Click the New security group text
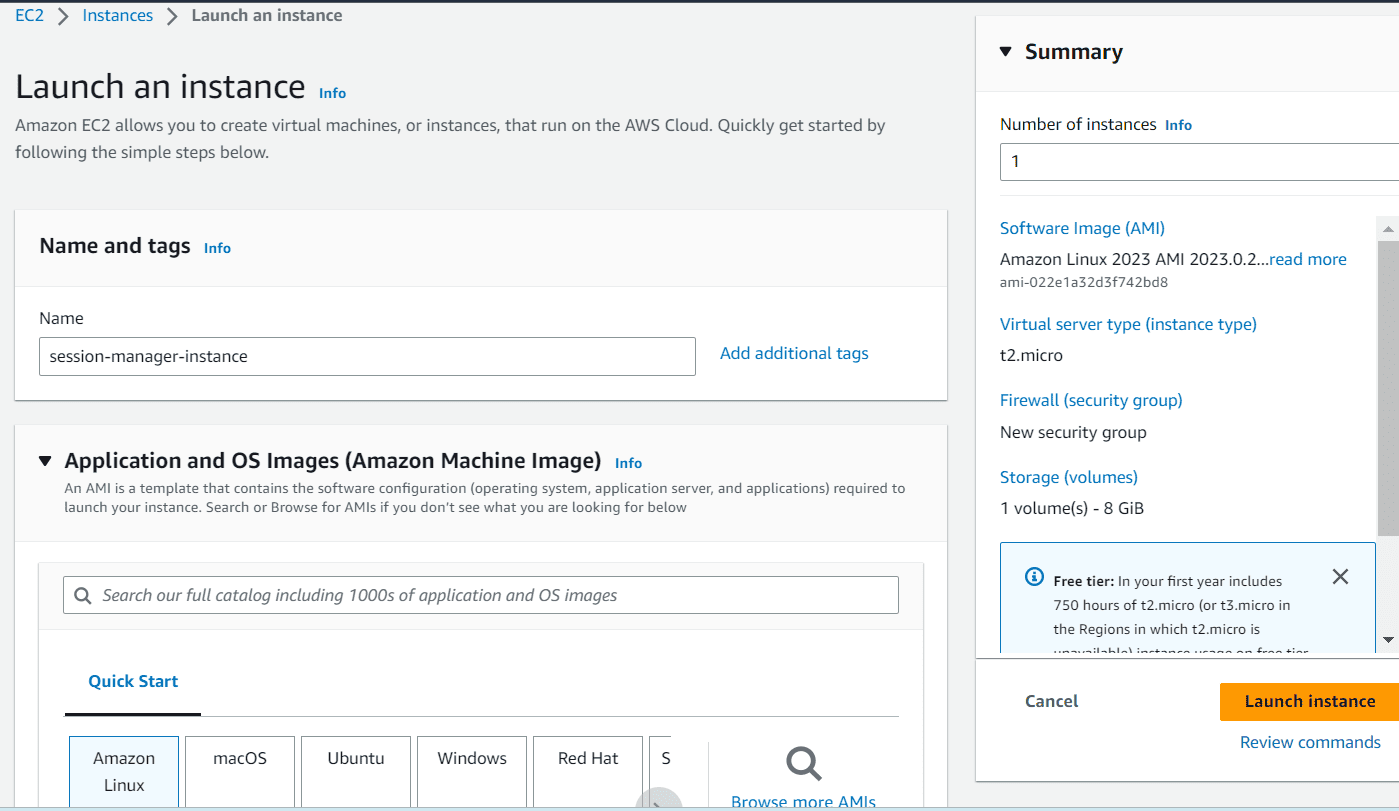The width and height of the screenshot is (1399, 811). point(1073,432)
